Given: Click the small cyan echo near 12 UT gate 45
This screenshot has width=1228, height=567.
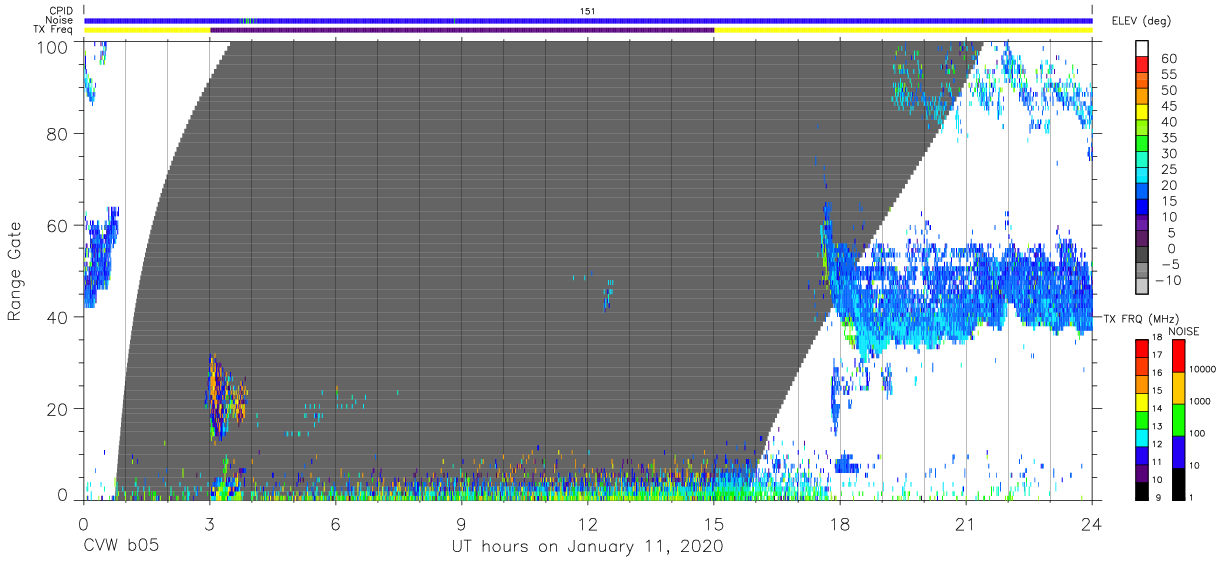Looking at the screenshot, I should pos(609,295).
